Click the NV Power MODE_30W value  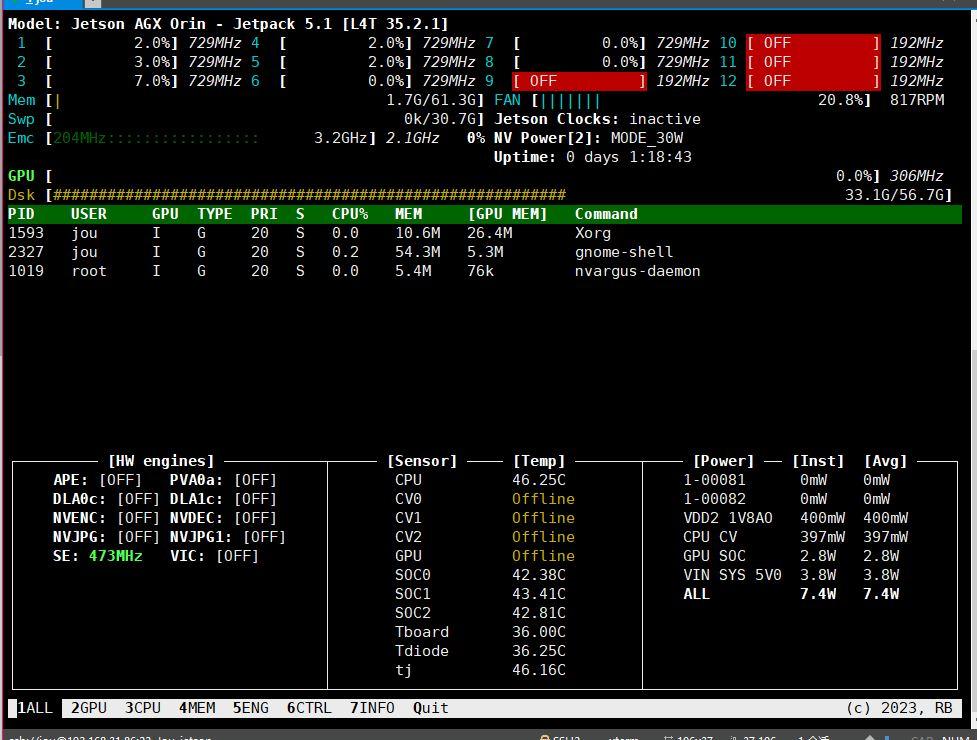646,138
